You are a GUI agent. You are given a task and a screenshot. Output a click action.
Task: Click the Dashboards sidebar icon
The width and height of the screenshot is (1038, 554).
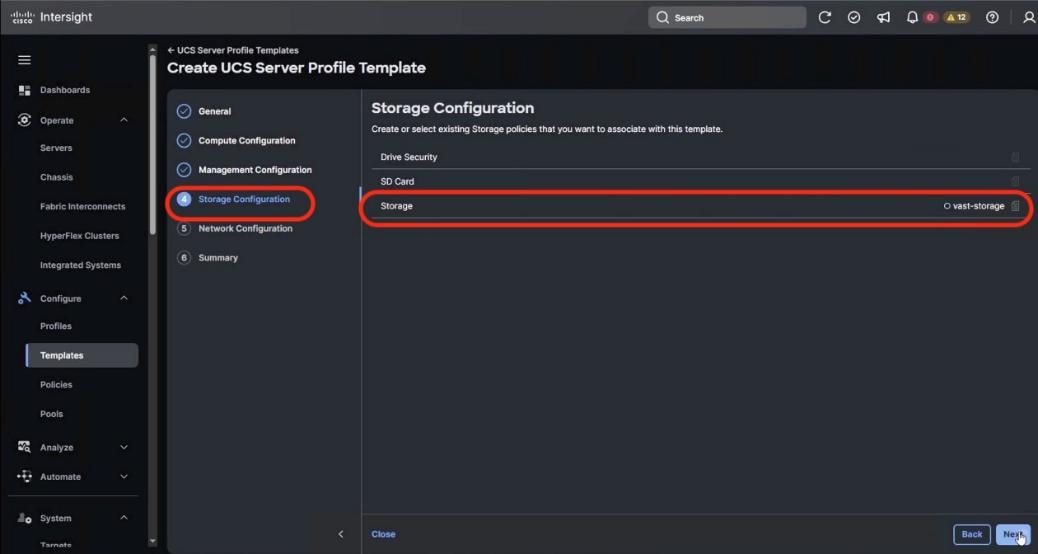[x=24, y=90]
